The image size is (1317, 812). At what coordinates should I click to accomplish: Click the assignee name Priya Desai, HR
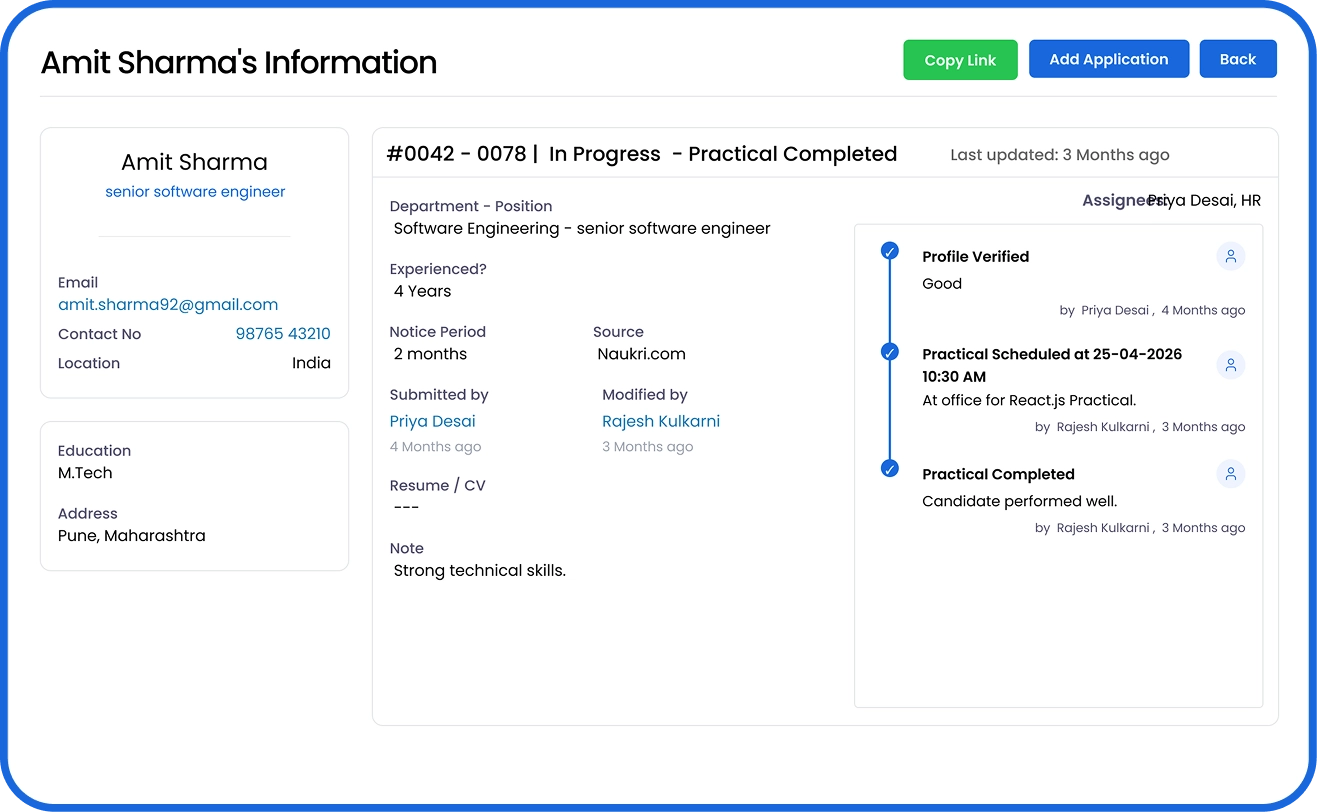[1205, 201]
